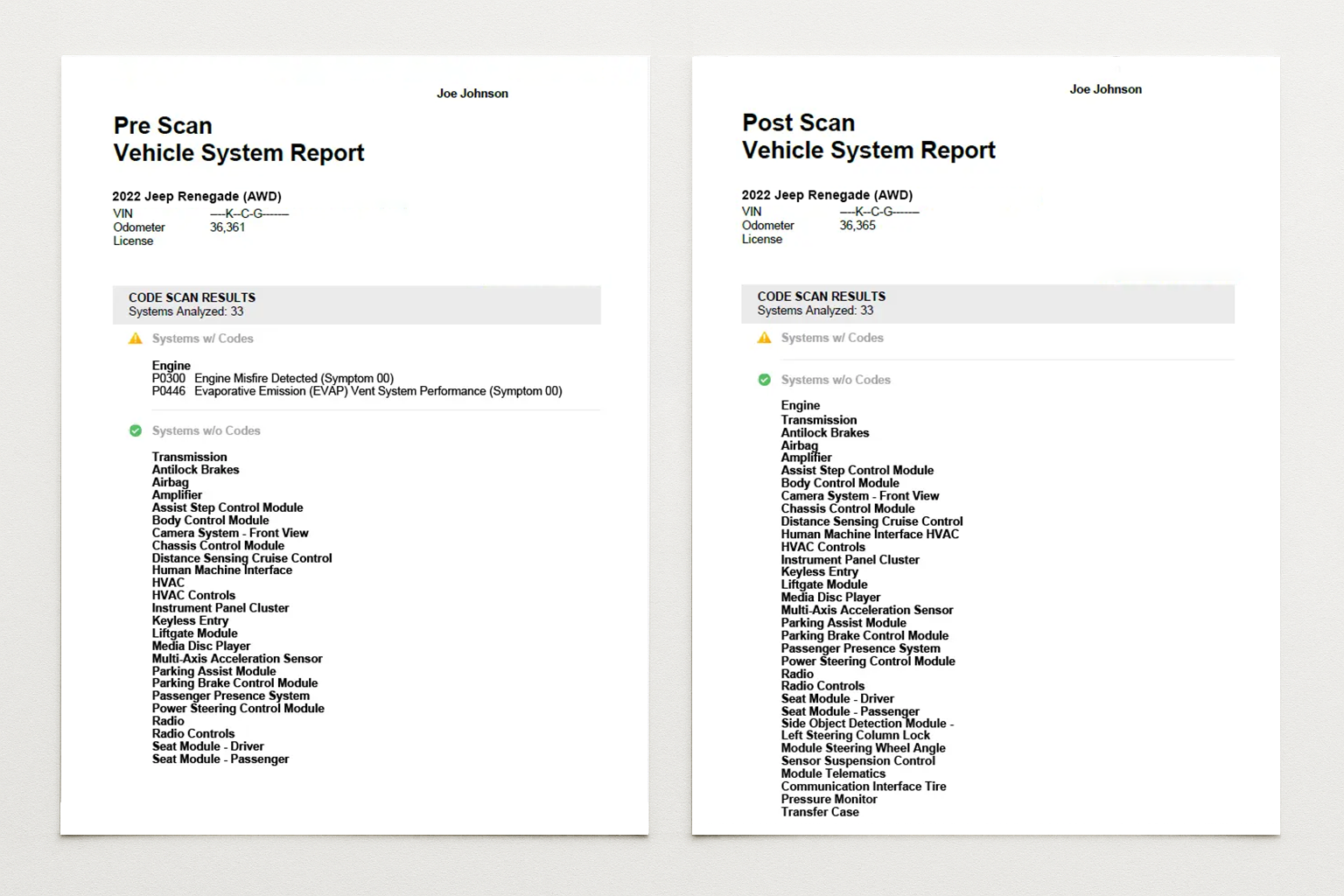Select the P0446 EVAP Vent System code line
This screenshot has height=896, width=1344.
tap(356, 391)
